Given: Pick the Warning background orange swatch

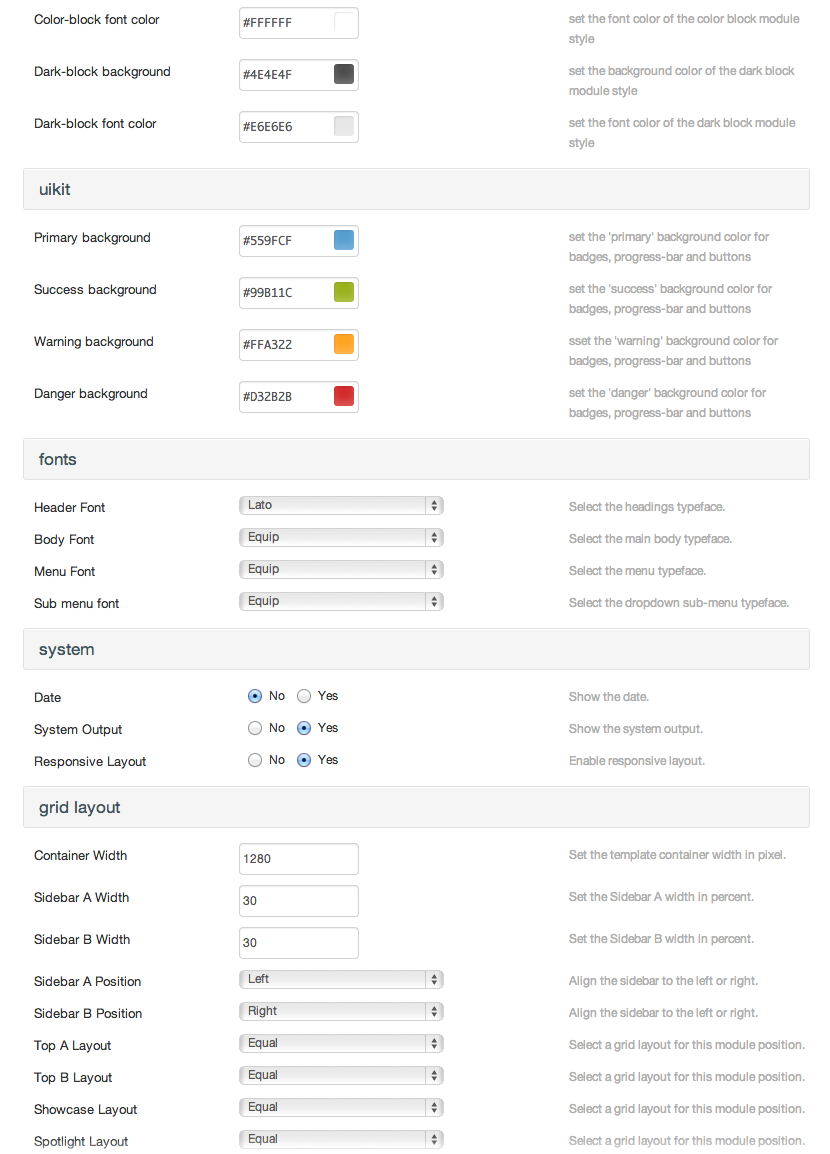Looking at the screenshot, I should [344, 344].
